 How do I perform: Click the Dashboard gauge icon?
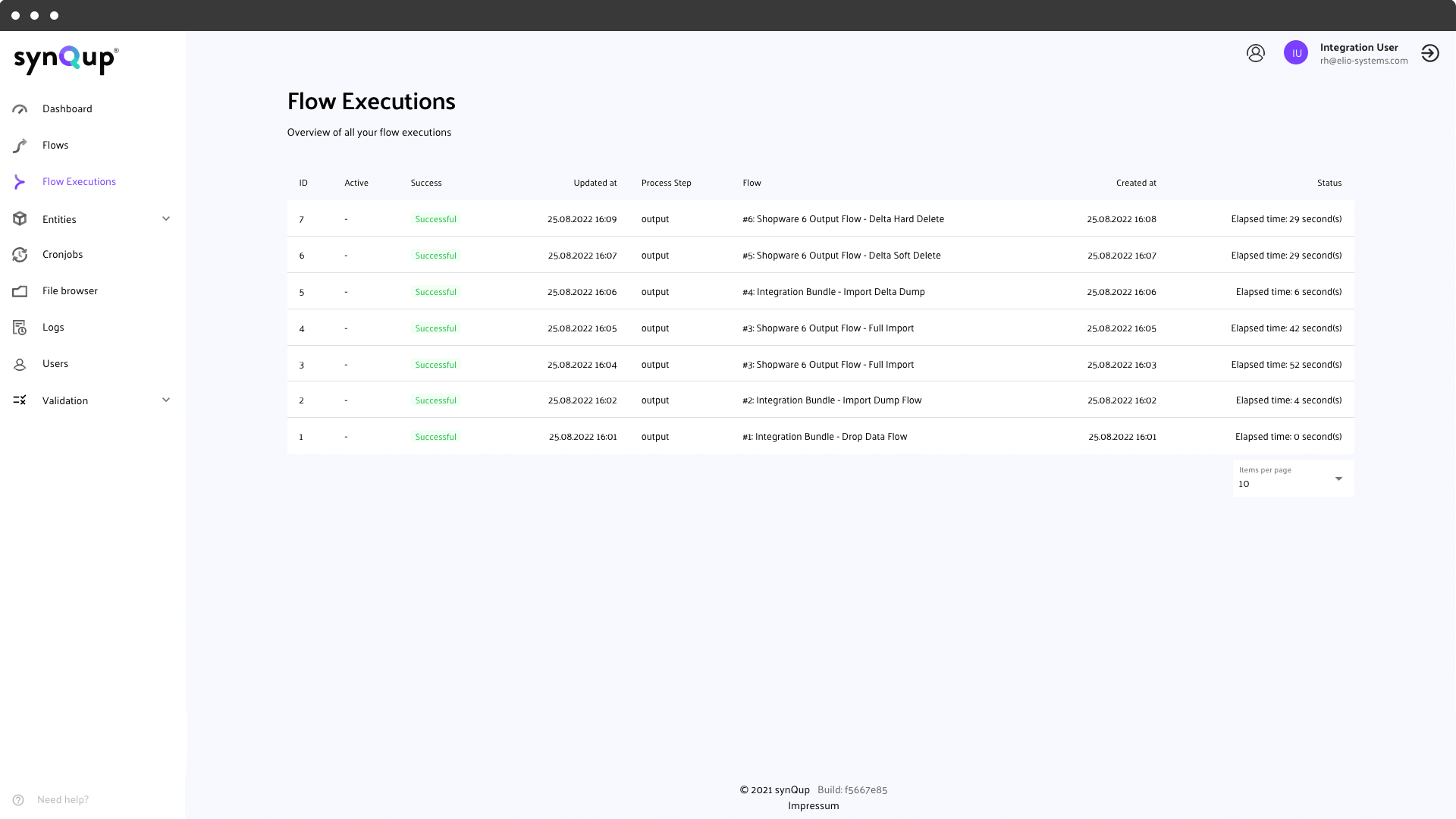coord(20,109)
